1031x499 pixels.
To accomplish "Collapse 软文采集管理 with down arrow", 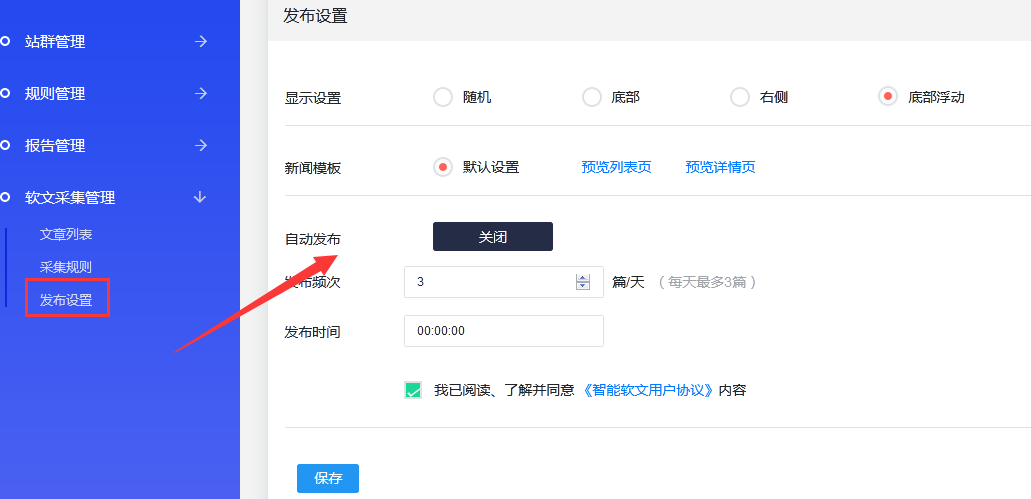I will tap(200, 198).
